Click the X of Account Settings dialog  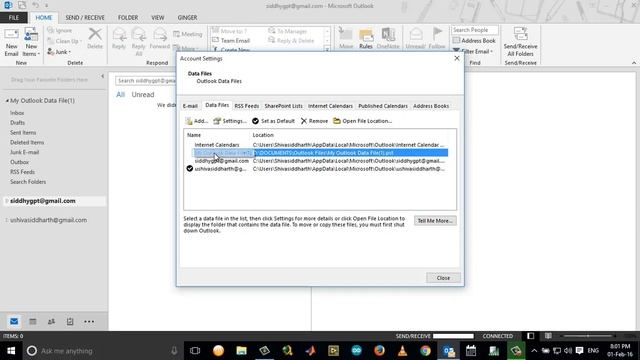coord(457,58)
